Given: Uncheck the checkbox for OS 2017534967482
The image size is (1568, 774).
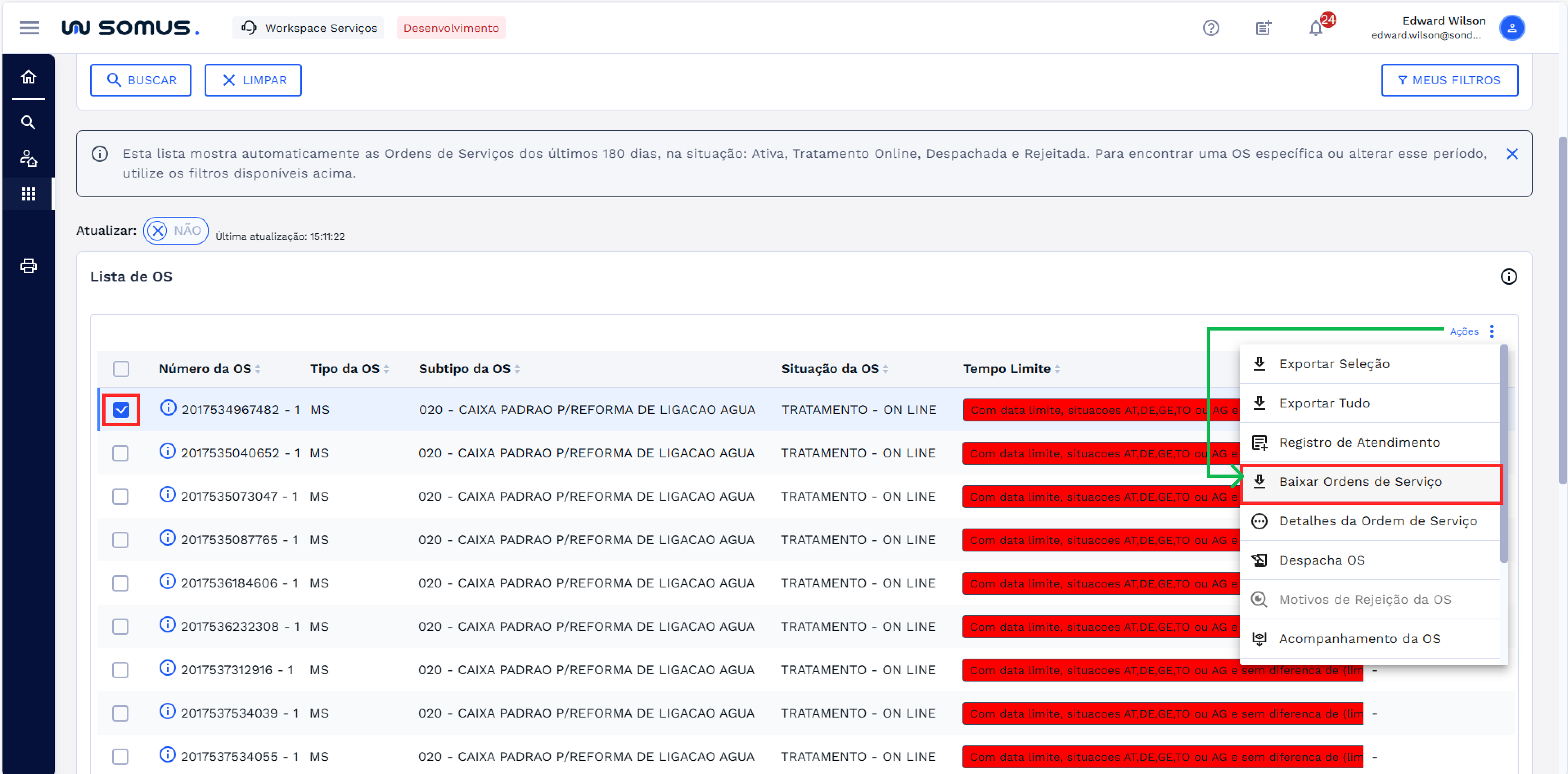Looking at the screenshot, I should (121, 410).
